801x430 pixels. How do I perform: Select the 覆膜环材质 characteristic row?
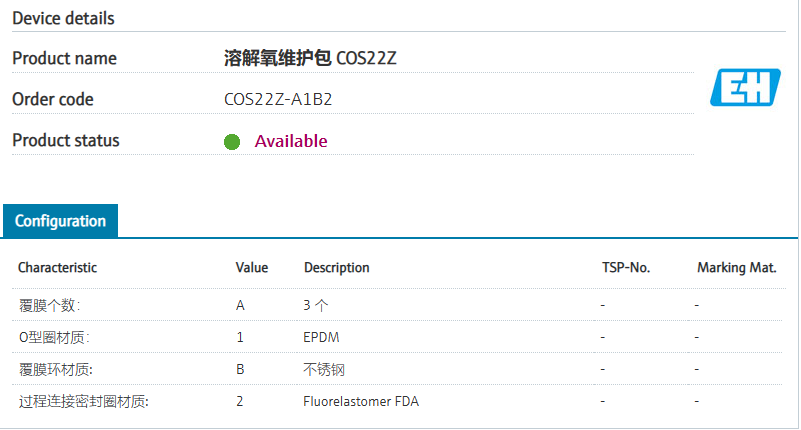pos(49,369)
